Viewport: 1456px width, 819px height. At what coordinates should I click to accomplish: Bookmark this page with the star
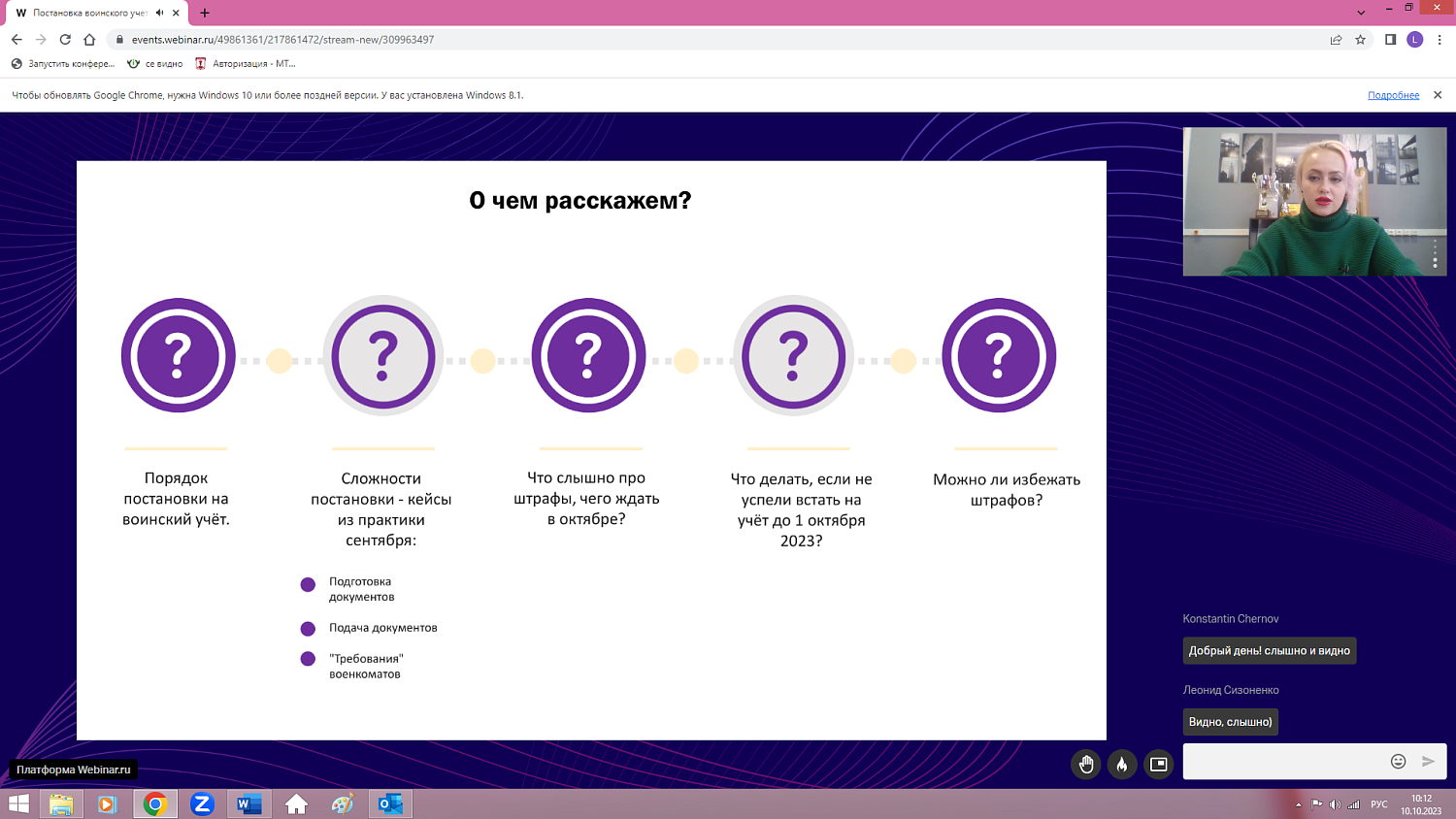[x=1361, y=40]
